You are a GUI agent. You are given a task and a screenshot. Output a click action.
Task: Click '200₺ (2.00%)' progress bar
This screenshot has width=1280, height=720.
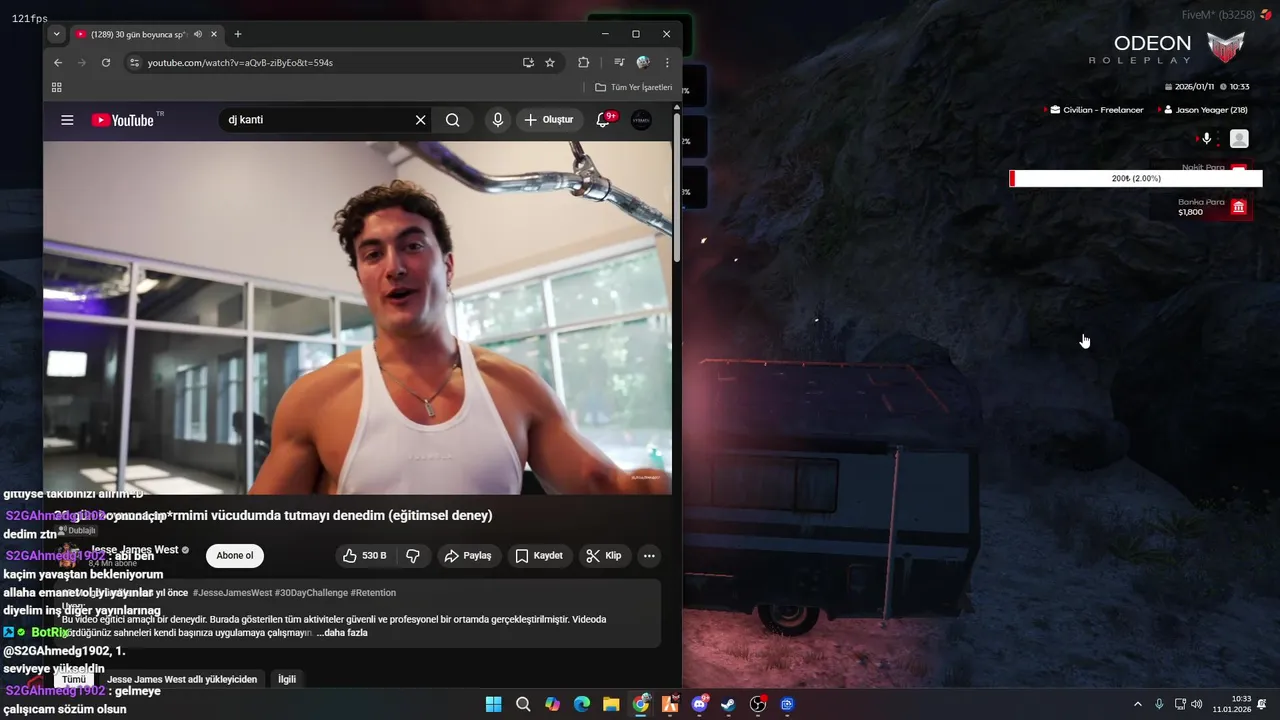click(1136, 178)
